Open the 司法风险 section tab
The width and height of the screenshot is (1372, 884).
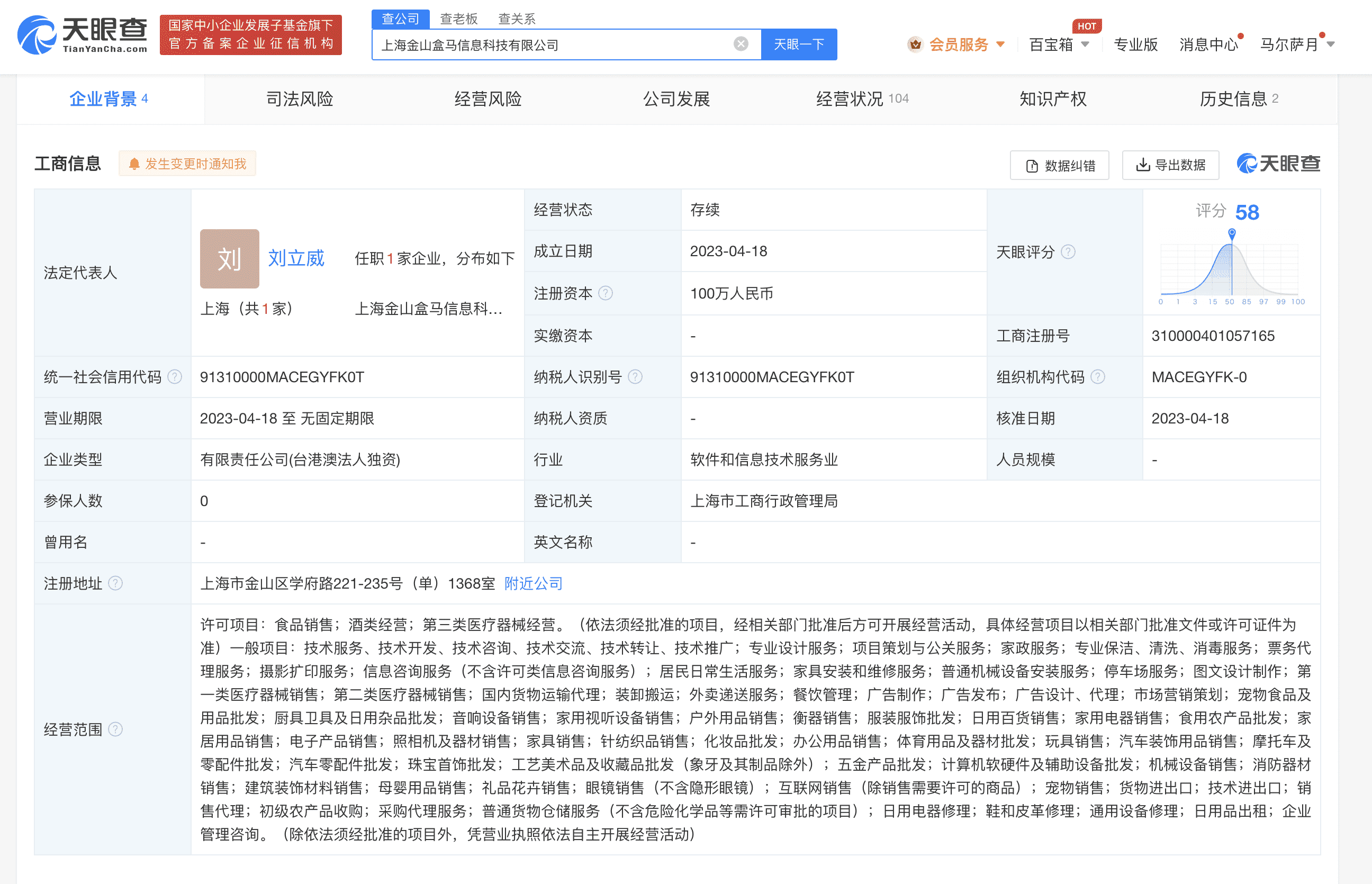click(x=299, y=99)
